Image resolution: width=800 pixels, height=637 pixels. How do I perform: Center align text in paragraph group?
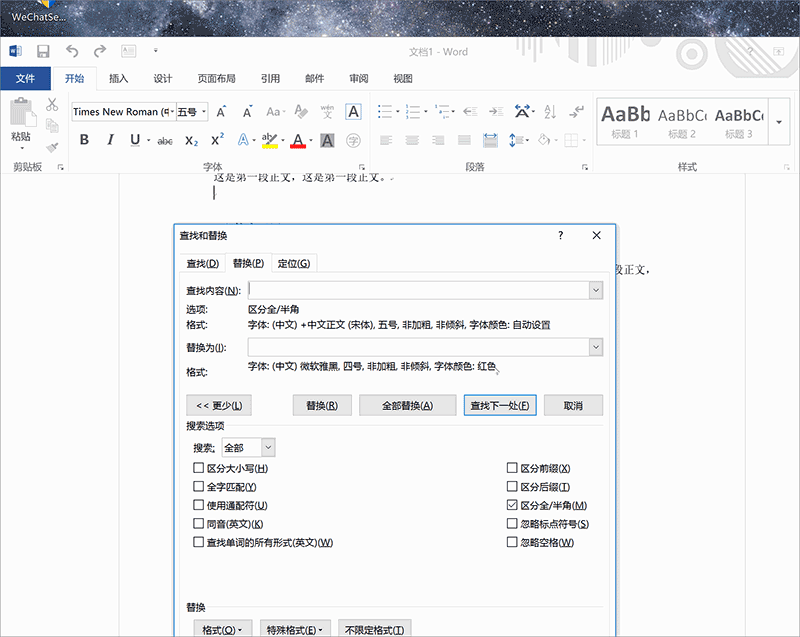(x=412, y=140)
